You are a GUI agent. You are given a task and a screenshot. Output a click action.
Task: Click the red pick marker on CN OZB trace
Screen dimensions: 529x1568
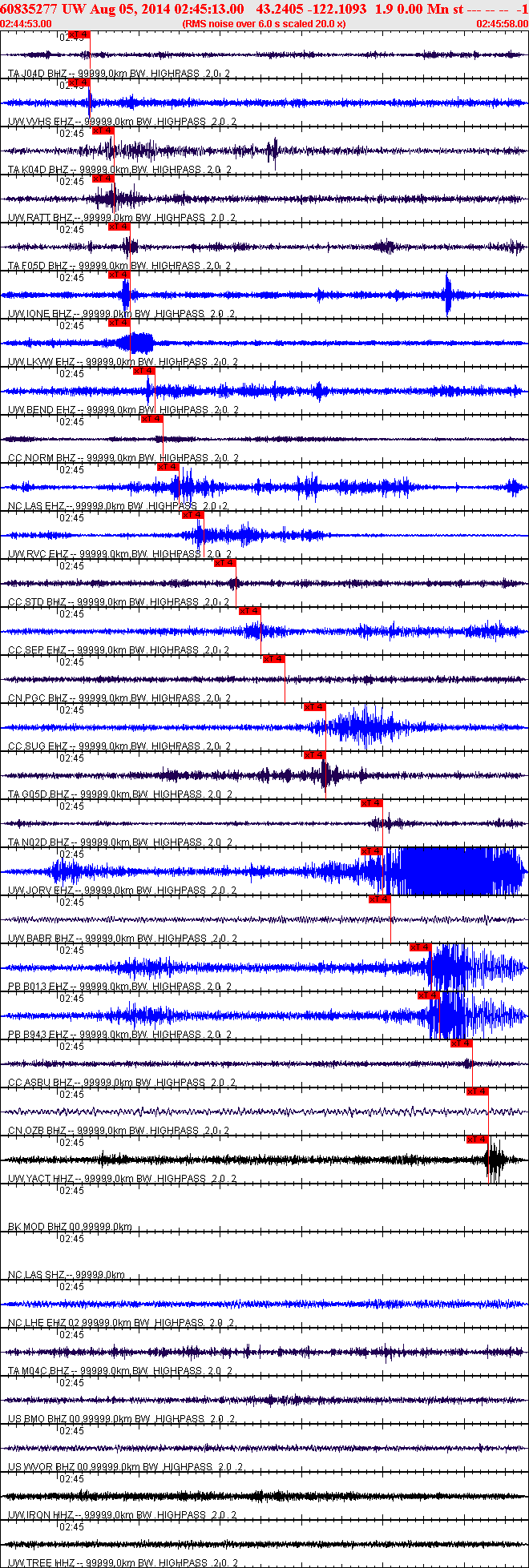click(x=478, y=1092)
